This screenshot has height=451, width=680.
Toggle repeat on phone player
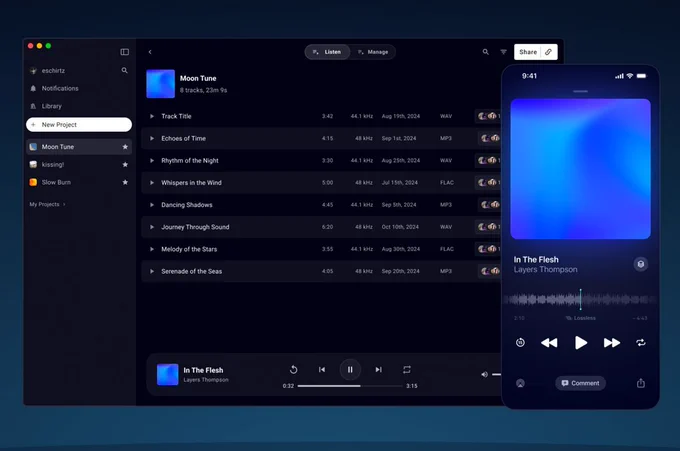click(x=641, y=343)
